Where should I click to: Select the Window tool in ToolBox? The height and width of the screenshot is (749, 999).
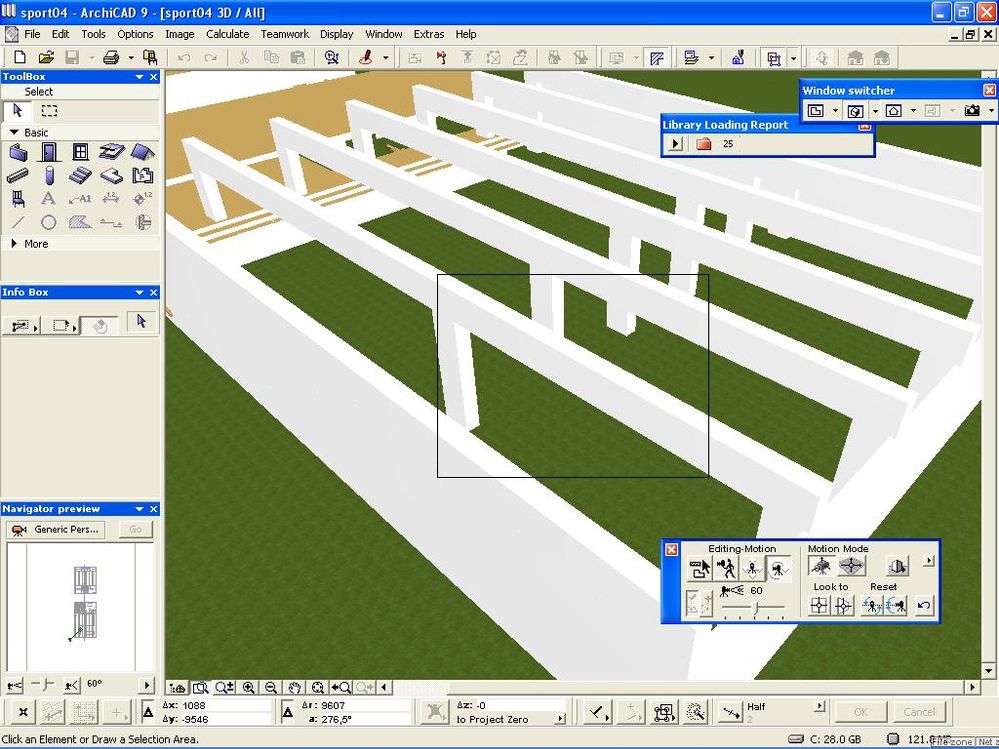[x=80, y=152]
